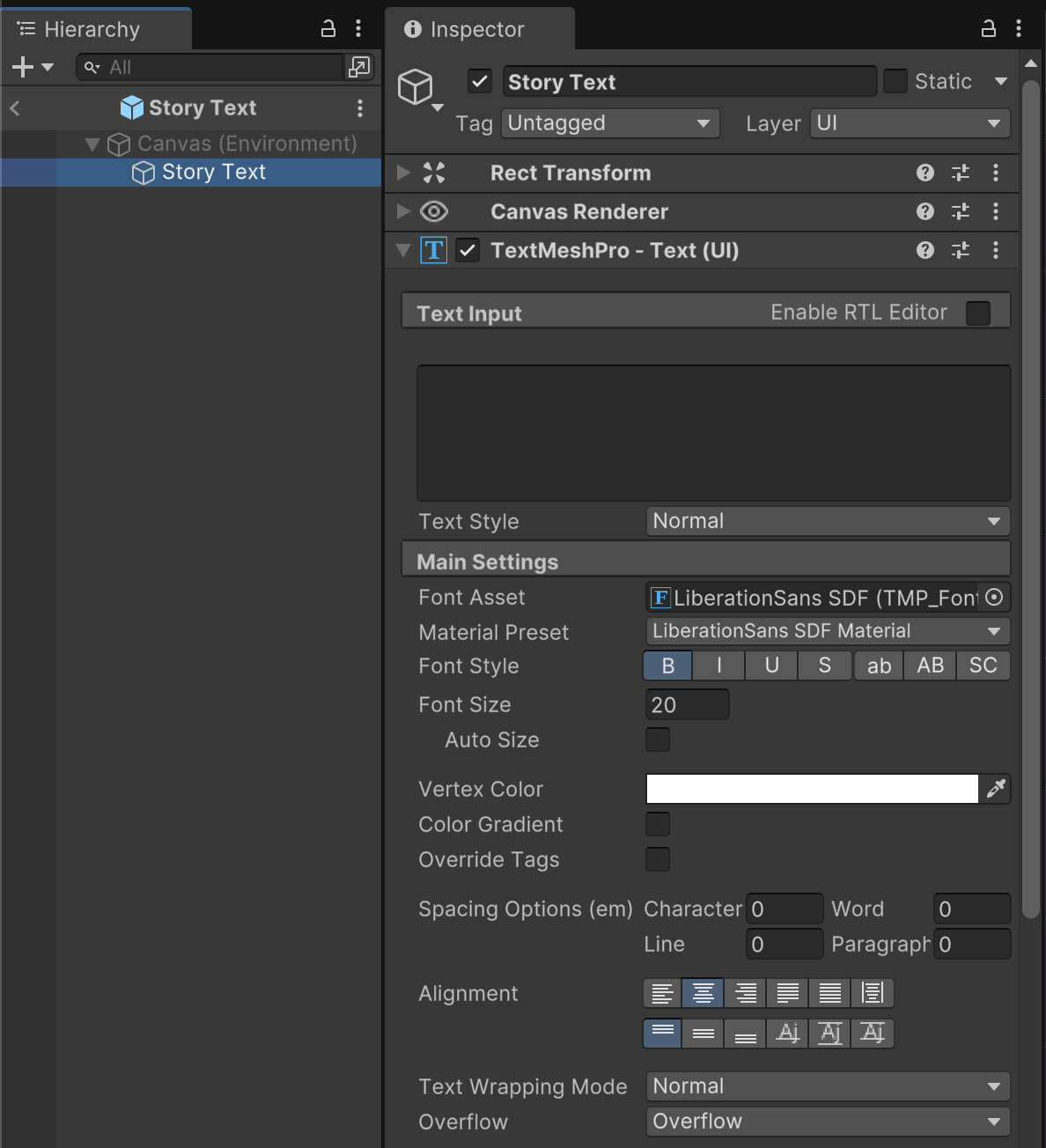Screen dimensions: 1046x1148
Task: Expand the Rect Transform component
Action: click(404, 173)
